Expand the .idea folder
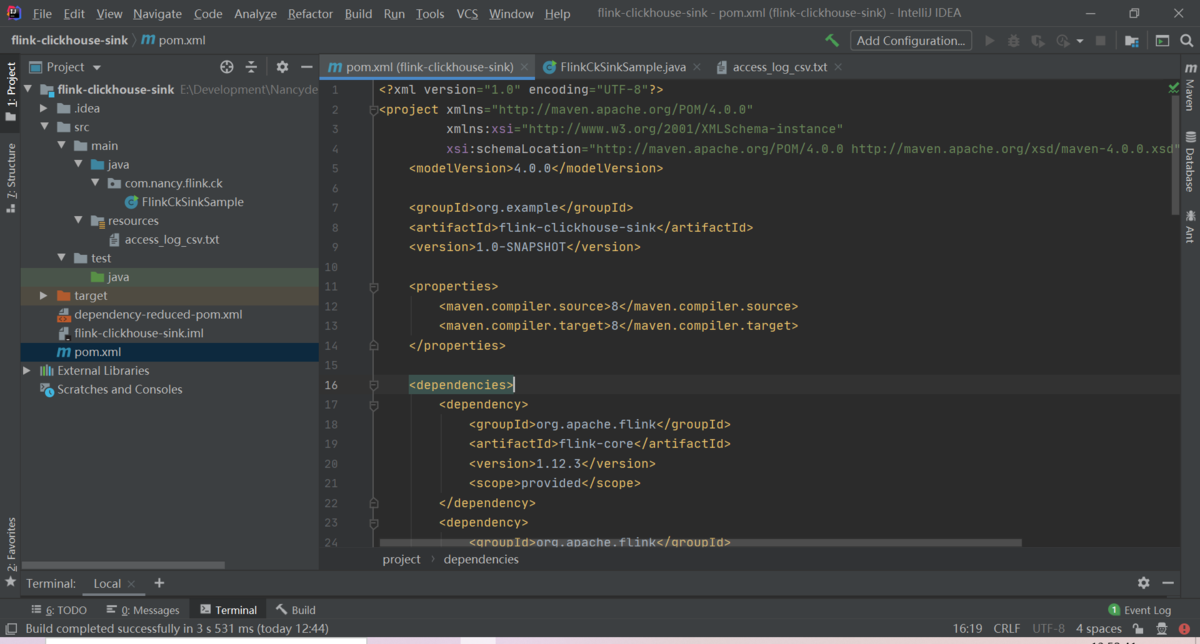 click(46, 108)
